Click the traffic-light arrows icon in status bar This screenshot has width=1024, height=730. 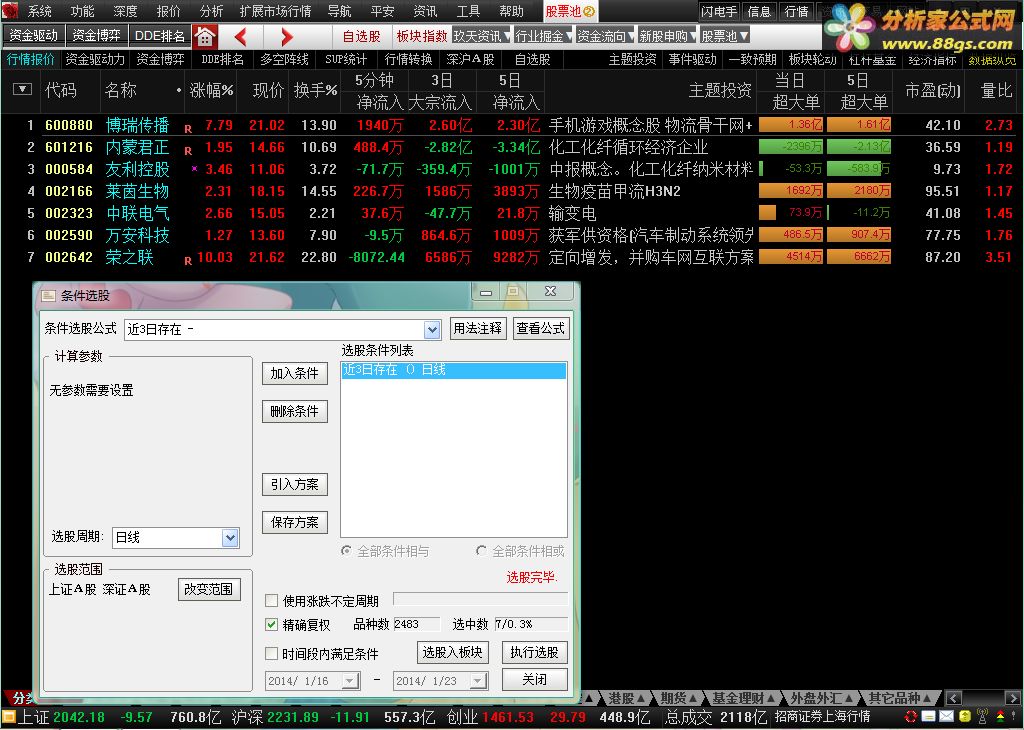coord(1000,717)
